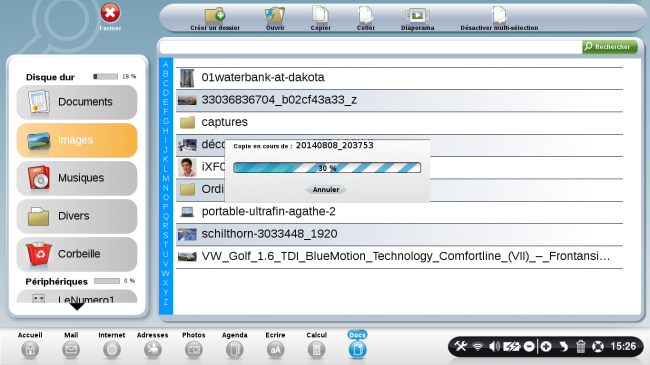Click the portable-ultrafin-agathe-2 laptop thumbnail
This screenshot has height=365, width=650.
tap(187, 212)
